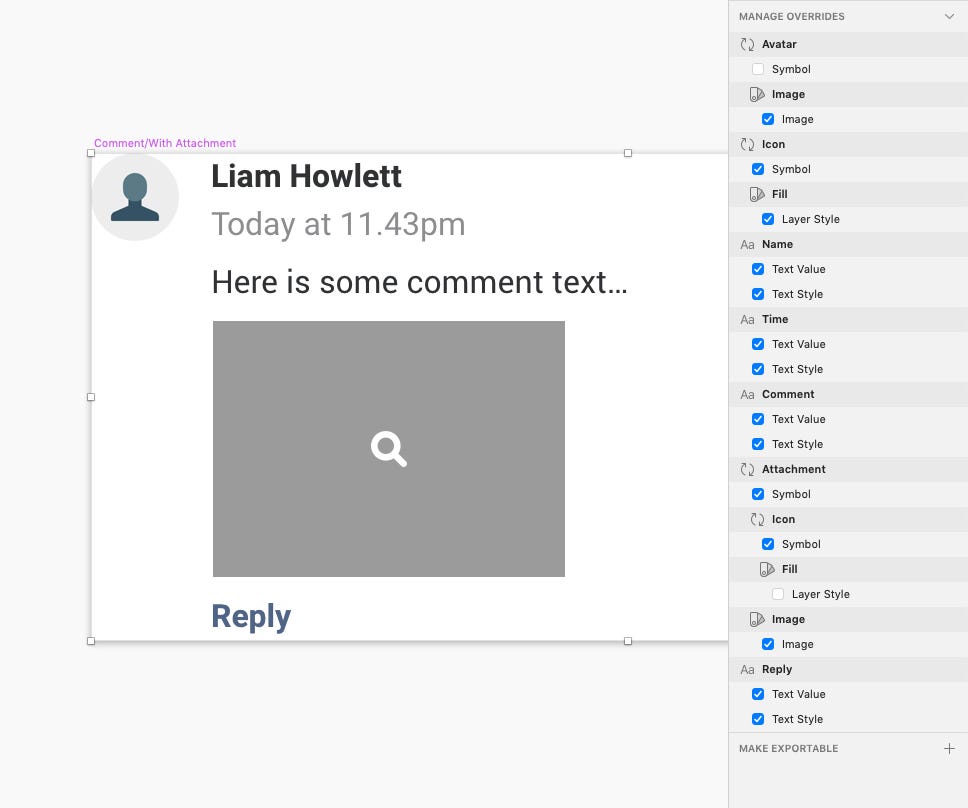Click the avatar silhouette on the canvas
Viewport: 968px width, 808px height.
point(135,197)
